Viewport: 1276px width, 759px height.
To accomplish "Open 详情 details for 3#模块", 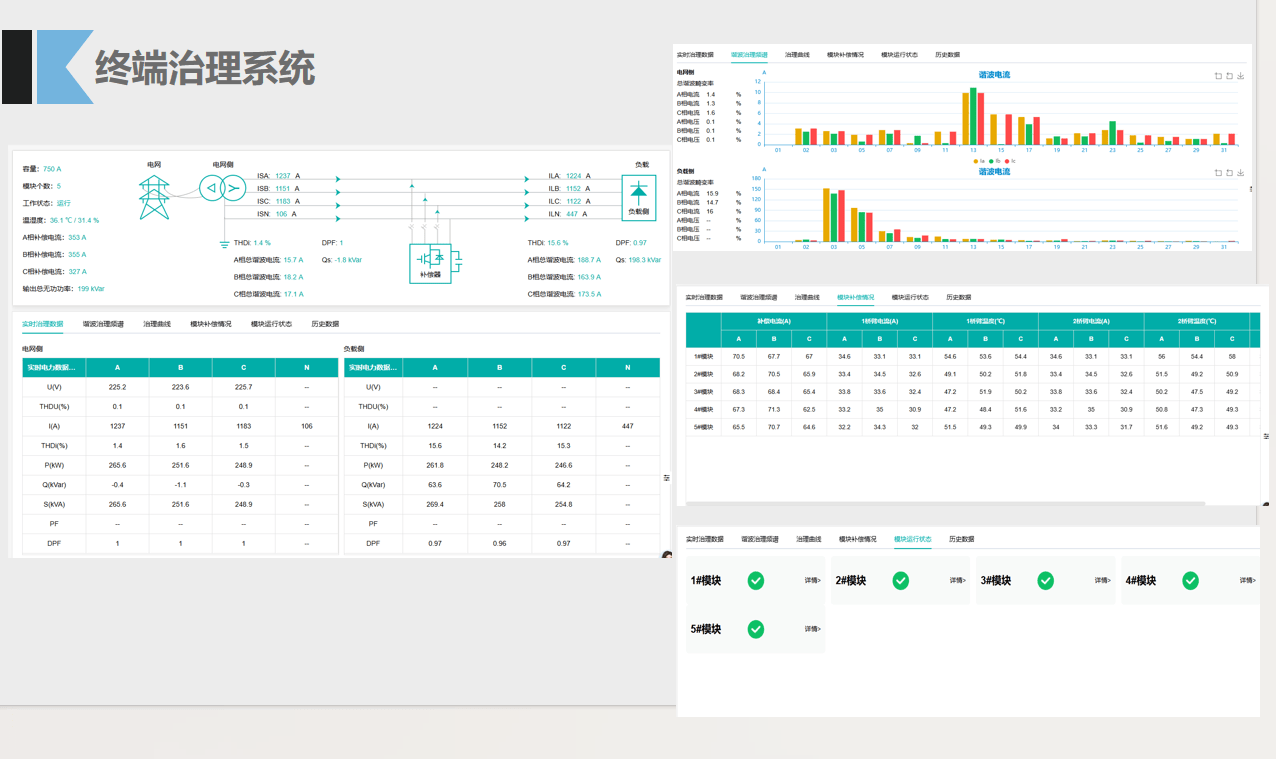I will 1103,580.
